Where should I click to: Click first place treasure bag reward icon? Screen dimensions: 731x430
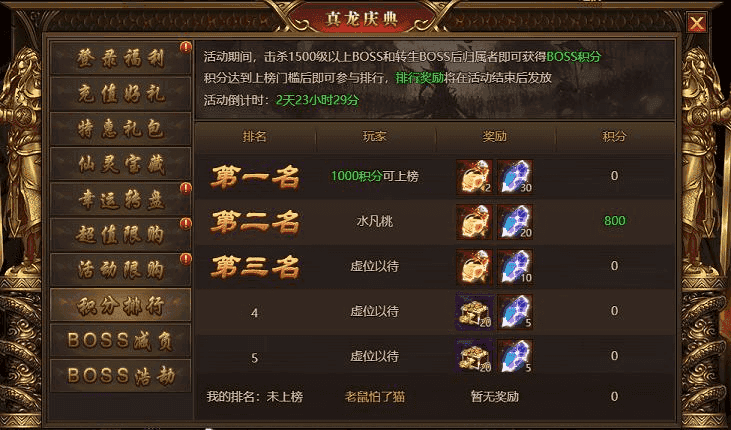tap(474, 177)
